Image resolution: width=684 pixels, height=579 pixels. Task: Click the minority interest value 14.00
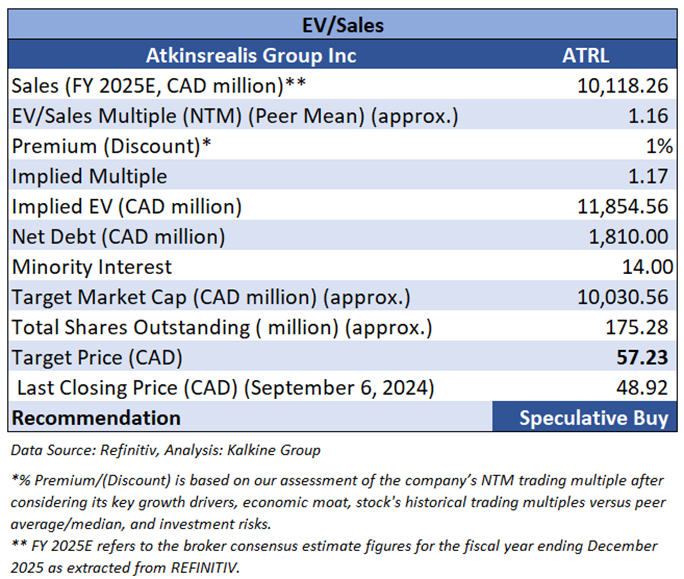tap(647, 267)
